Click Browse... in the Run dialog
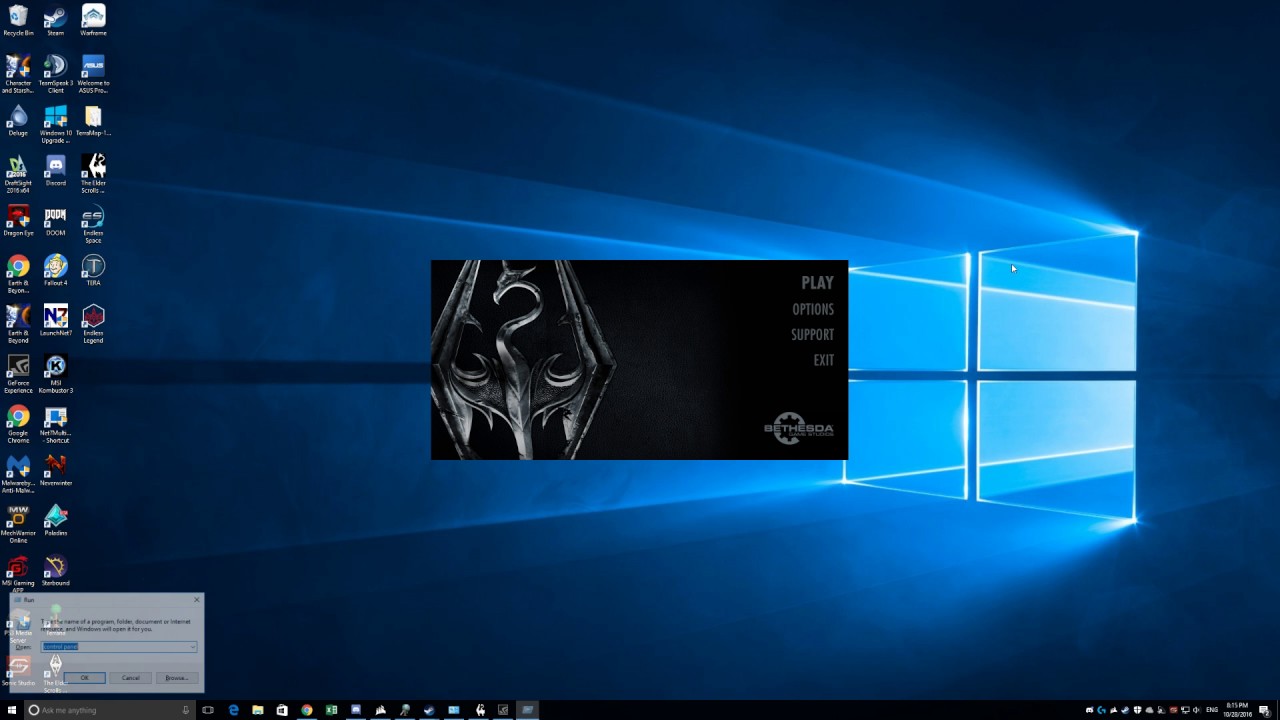 [177, 678]
